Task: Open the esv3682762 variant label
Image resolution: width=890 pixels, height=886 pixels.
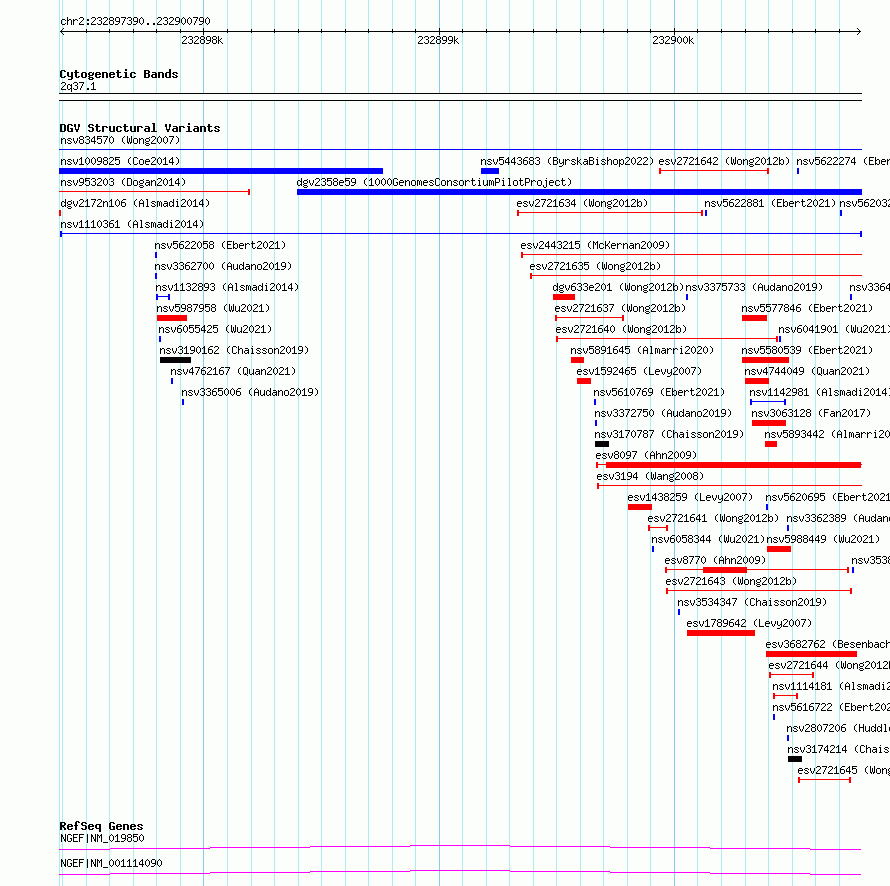Action: 828,644
